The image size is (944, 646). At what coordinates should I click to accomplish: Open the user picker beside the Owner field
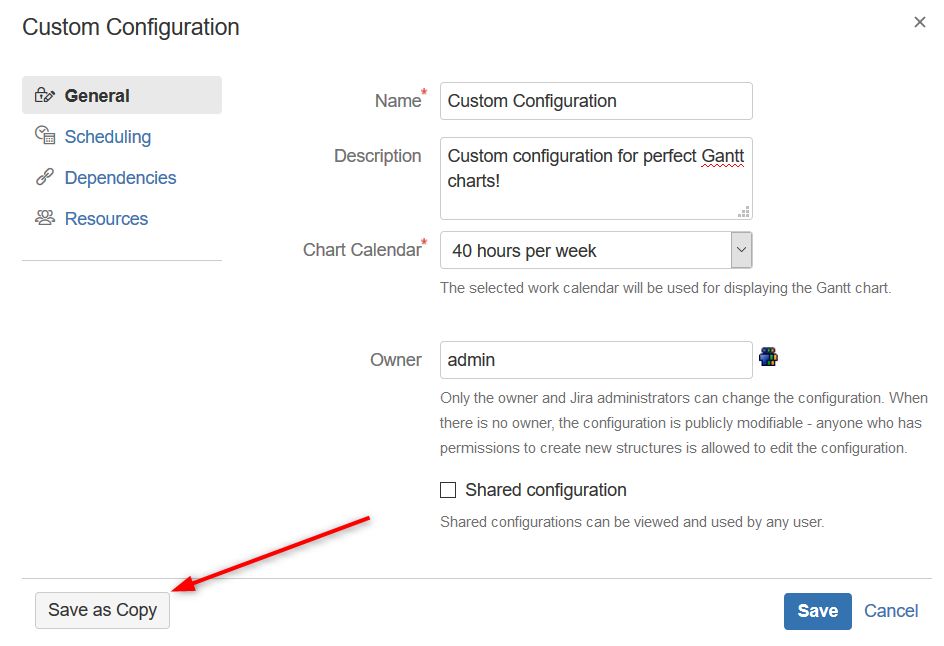[x=768, y=355]
